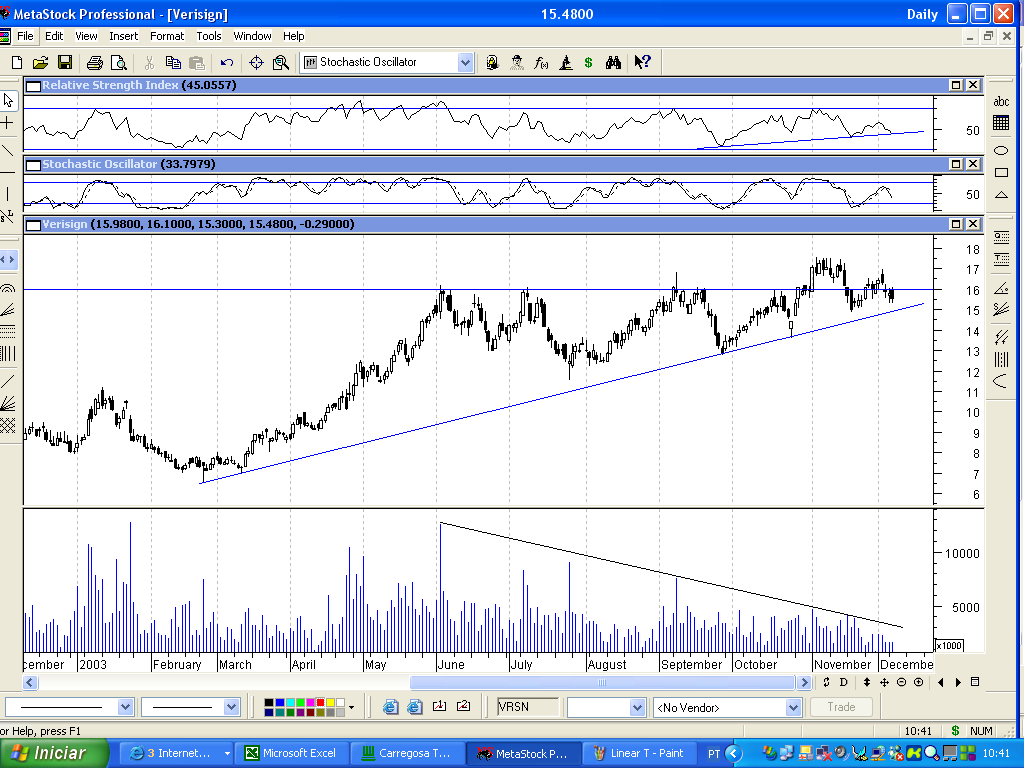Image resolution: width=1024 pixels, height=768 pixels.
Task: Select the crosshair data window icon
Action: tap(256, 63)
